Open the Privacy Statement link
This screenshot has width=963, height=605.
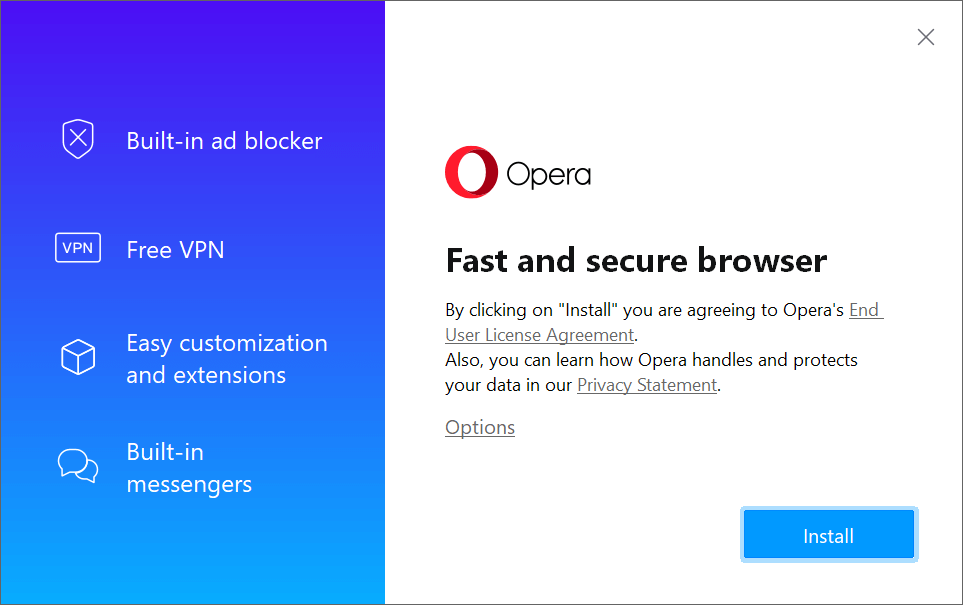click(646, 384)
